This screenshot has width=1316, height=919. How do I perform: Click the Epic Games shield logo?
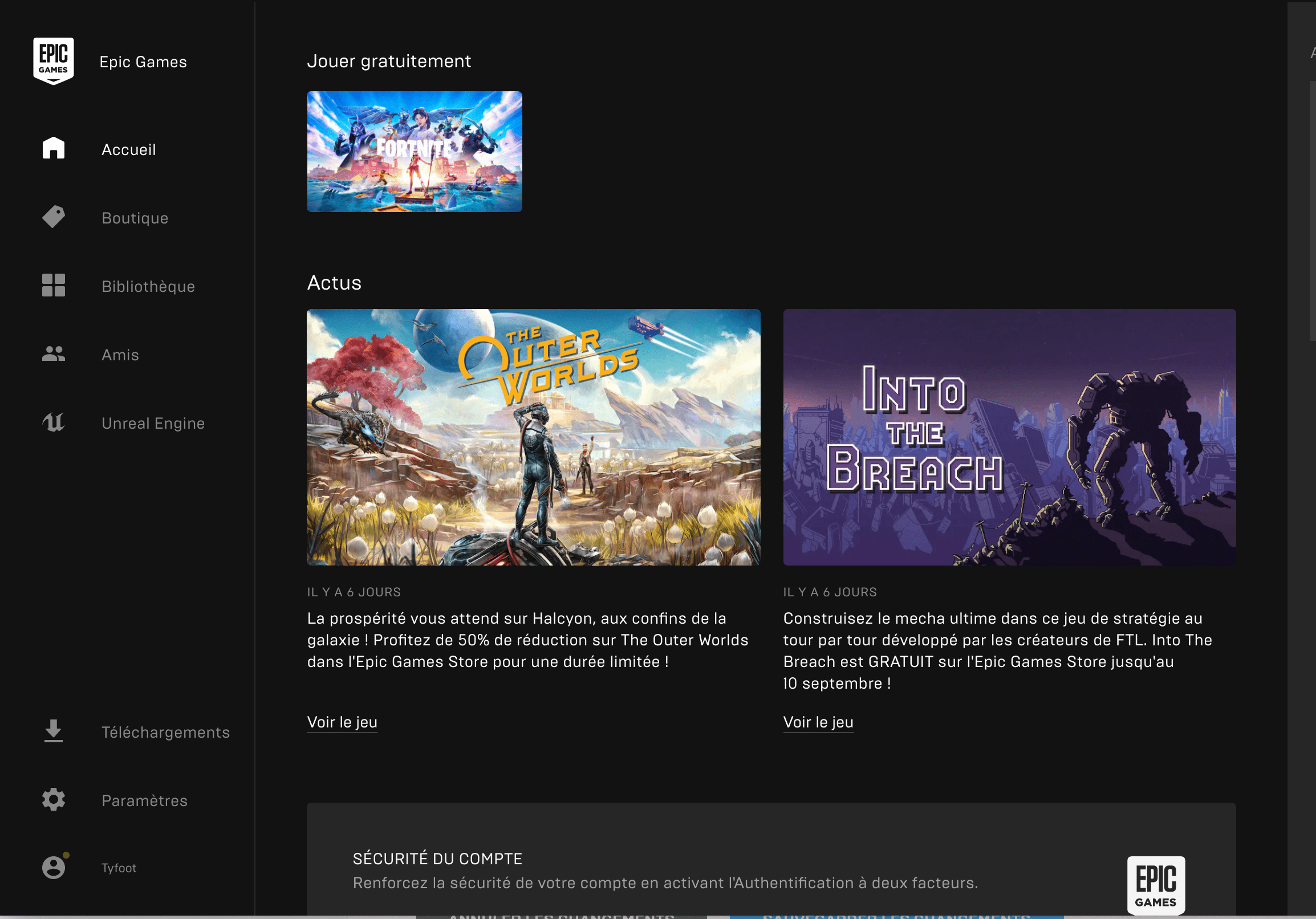coord(53,61)
